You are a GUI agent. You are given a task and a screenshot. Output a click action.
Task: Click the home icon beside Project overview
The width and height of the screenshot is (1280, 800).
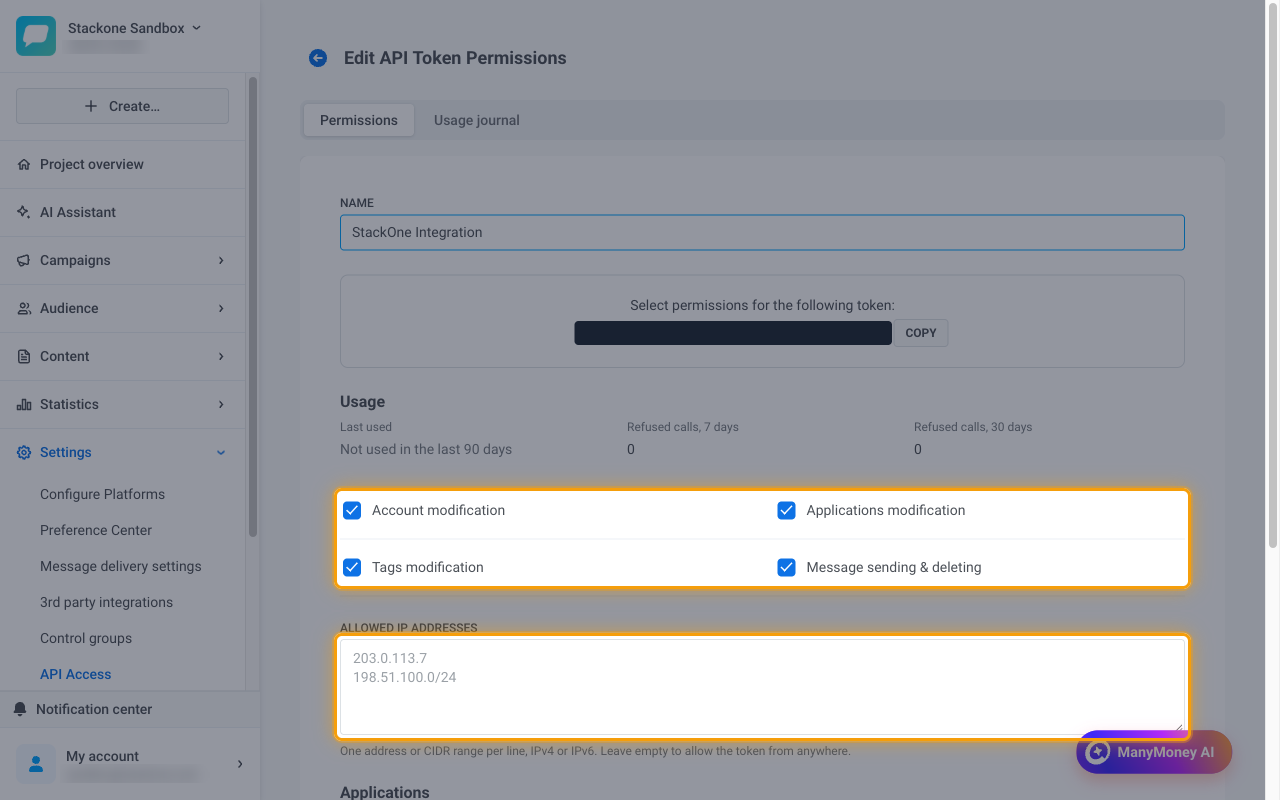tap(24, 164)
